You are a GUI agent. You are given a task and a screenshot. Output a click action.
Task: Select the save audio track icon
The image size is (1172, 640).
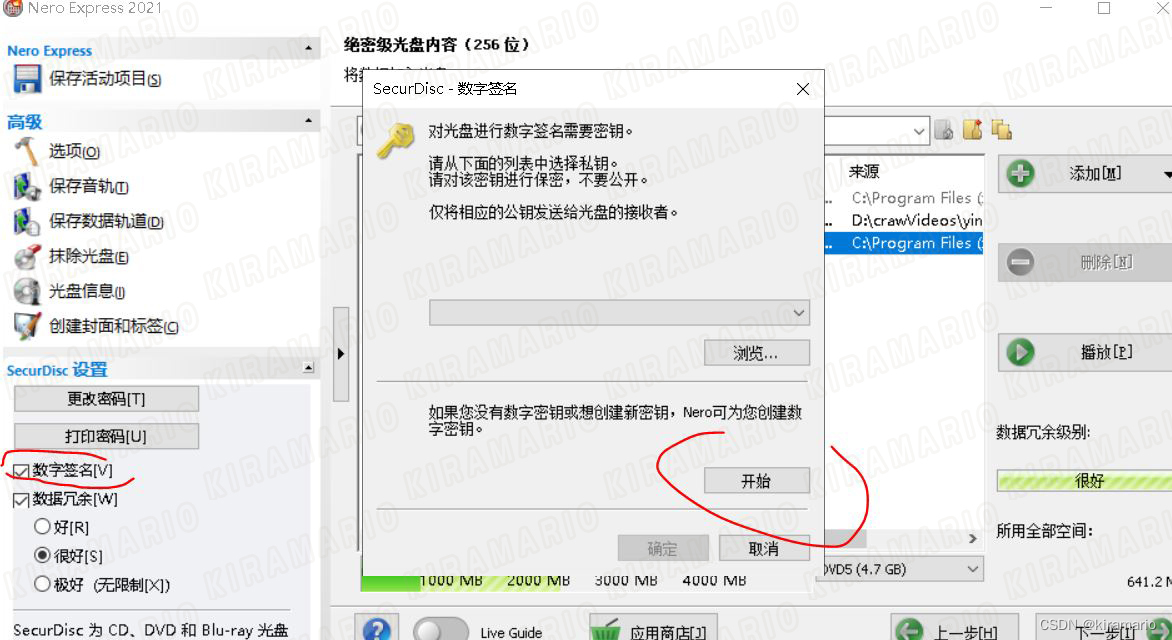tap(27, 186)
